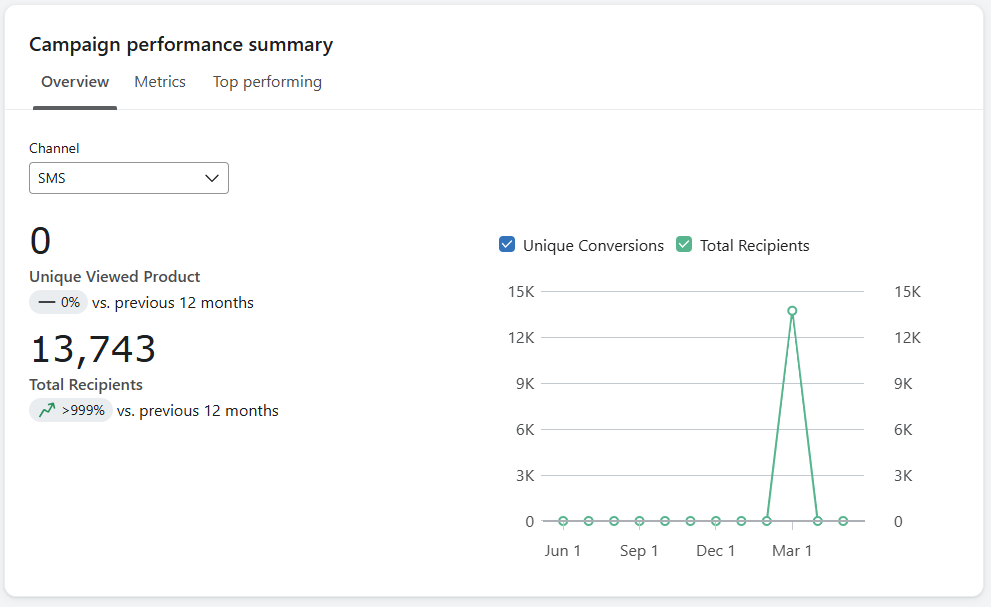Viewport: 991px width, 607px height.
Task: Click the right axis 12K label
Action: tap(908, 338)
